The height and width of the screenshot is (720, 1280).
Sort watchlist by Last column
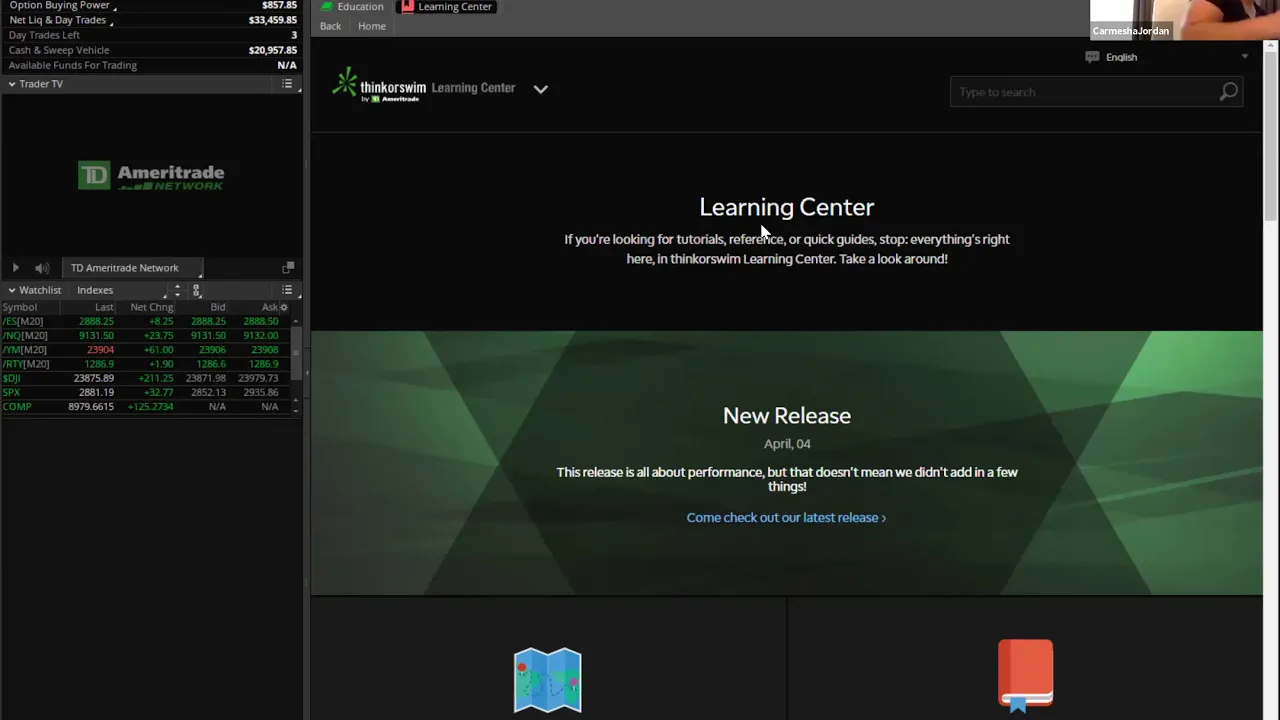pos(104,307)
